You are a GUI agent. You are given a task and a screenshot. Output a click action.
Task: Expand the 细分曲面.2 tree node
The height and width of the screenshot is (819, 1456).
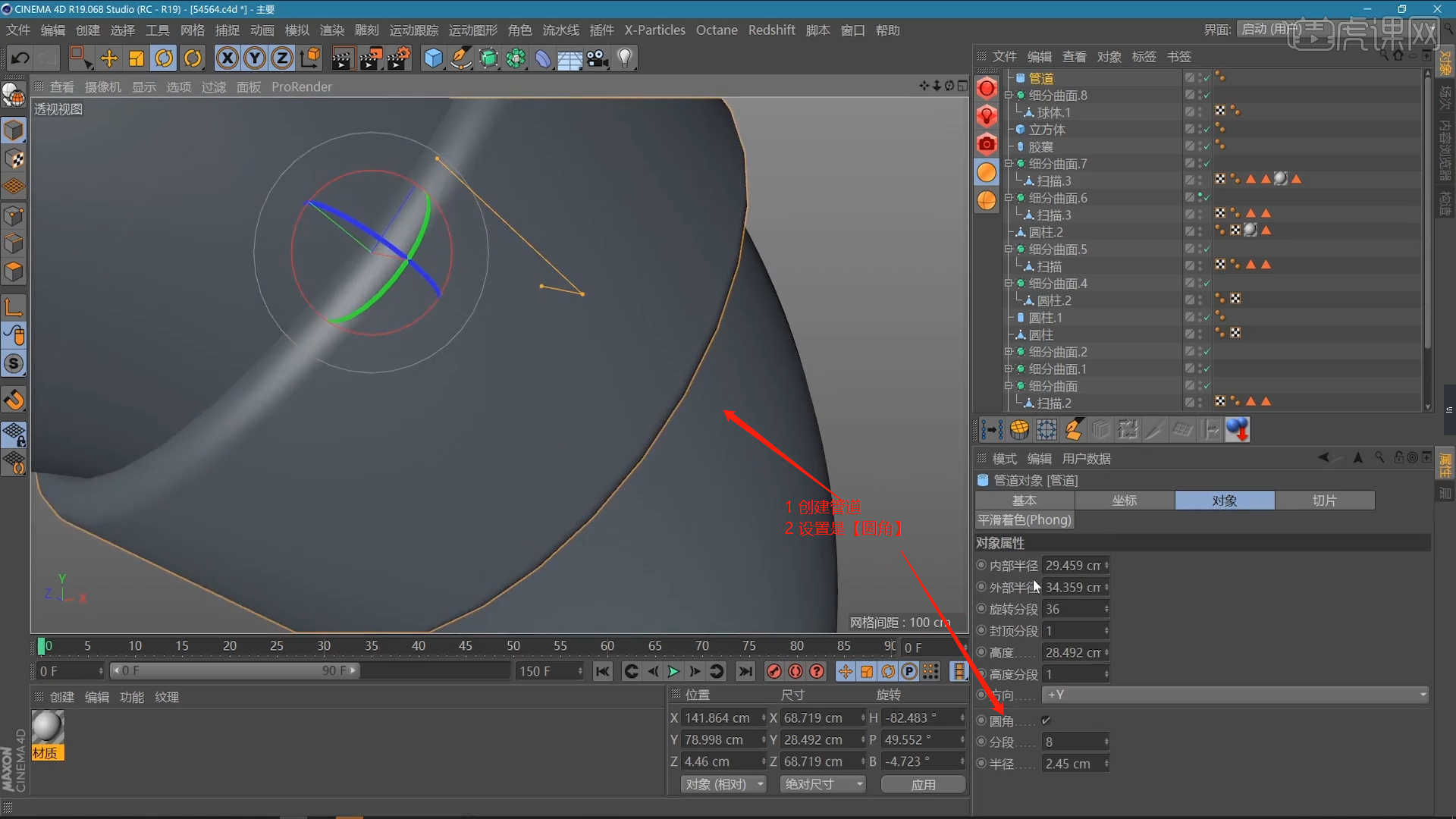[x=1009, y=352]
